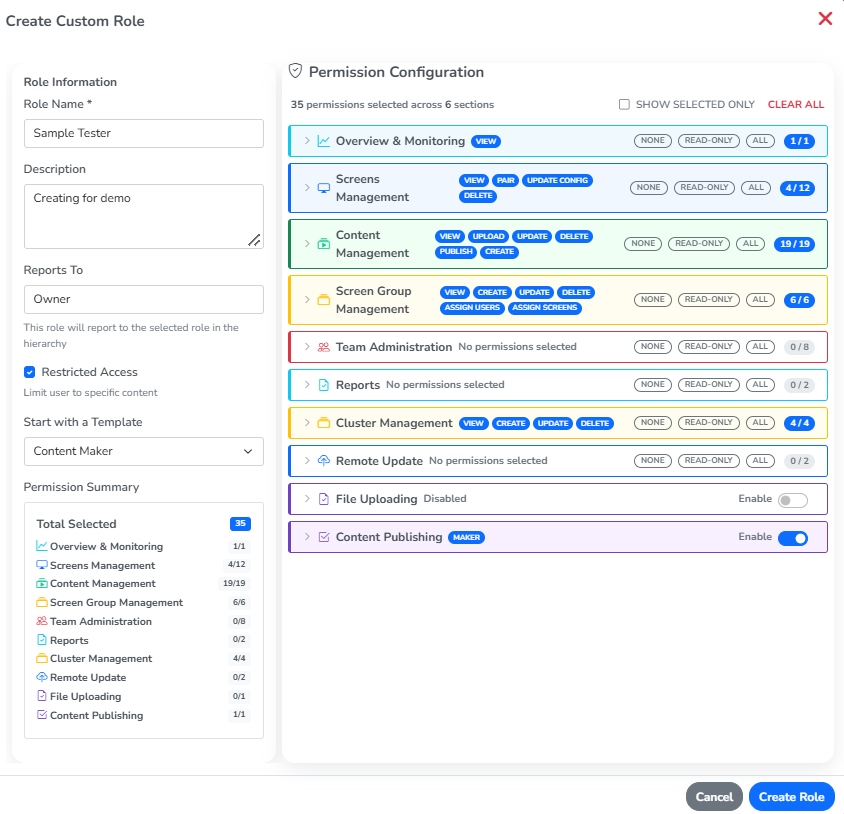Viewport: 844px width, 814px height.
Task: Expand the Screens Management section chevron
Action: (x=307, y=188)
